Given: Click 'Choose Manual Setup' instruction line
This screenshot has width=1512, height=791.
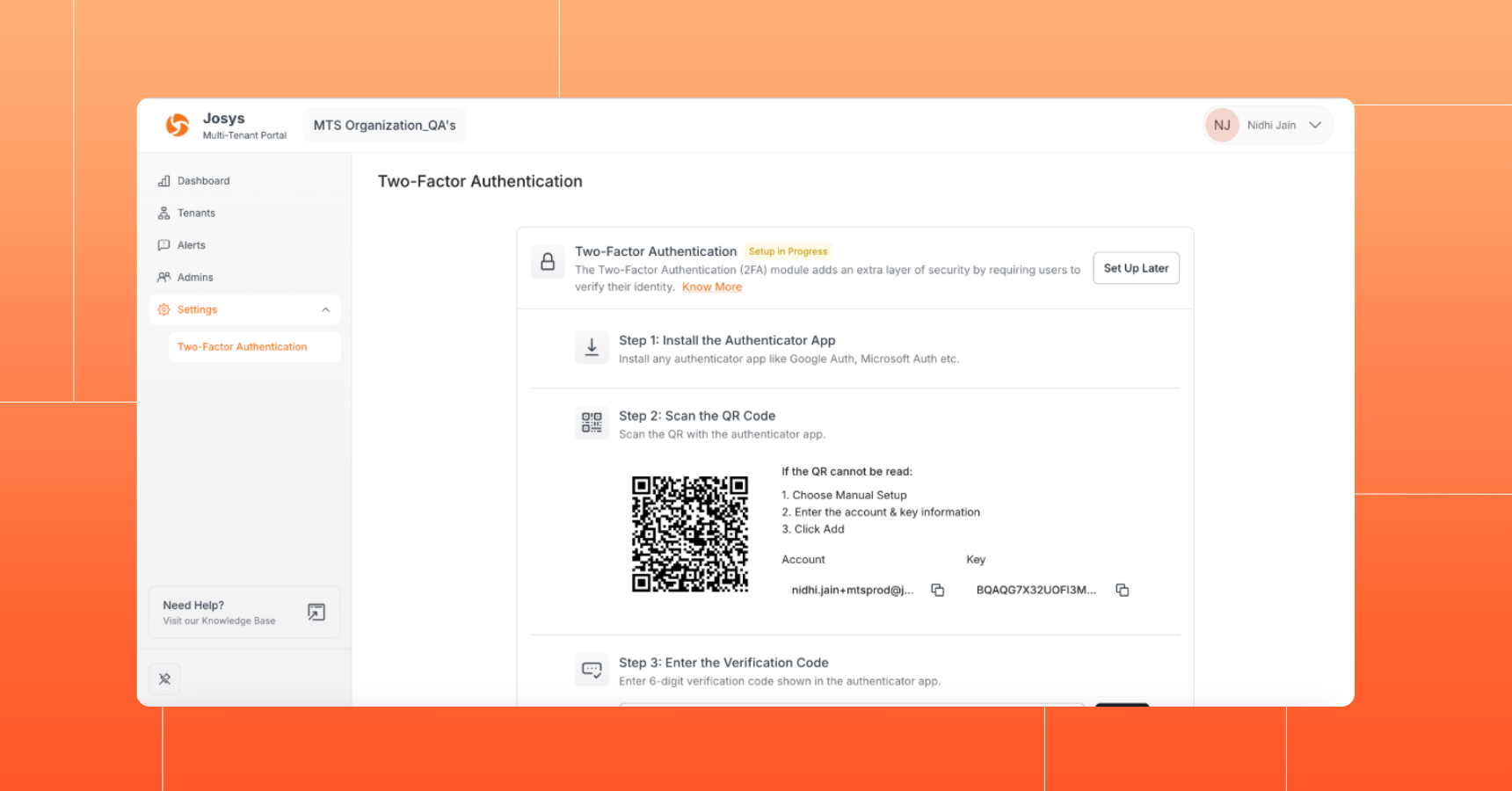Looking at the screenshot, I should pyautogui.click(x=844, y=496).
